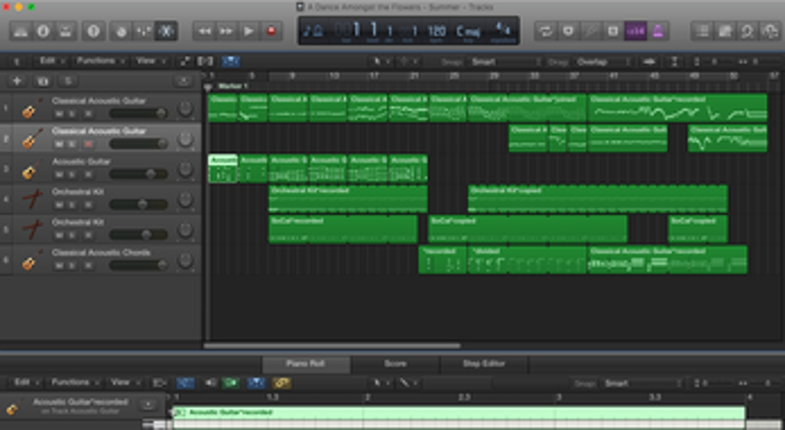Image resolution: width=785 pixels, height=430 pixels.
Task: Toggle the Editors (scissors) button
Action: tap(166, 32)
